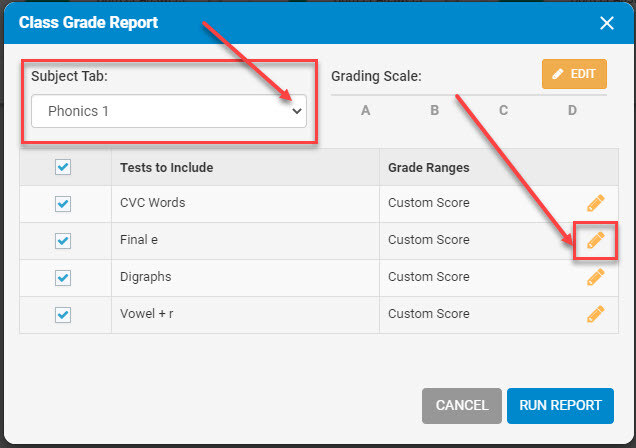Uncheck the CVC Words checkbox
Screen dimensions: 636x448
click(63, 204)
